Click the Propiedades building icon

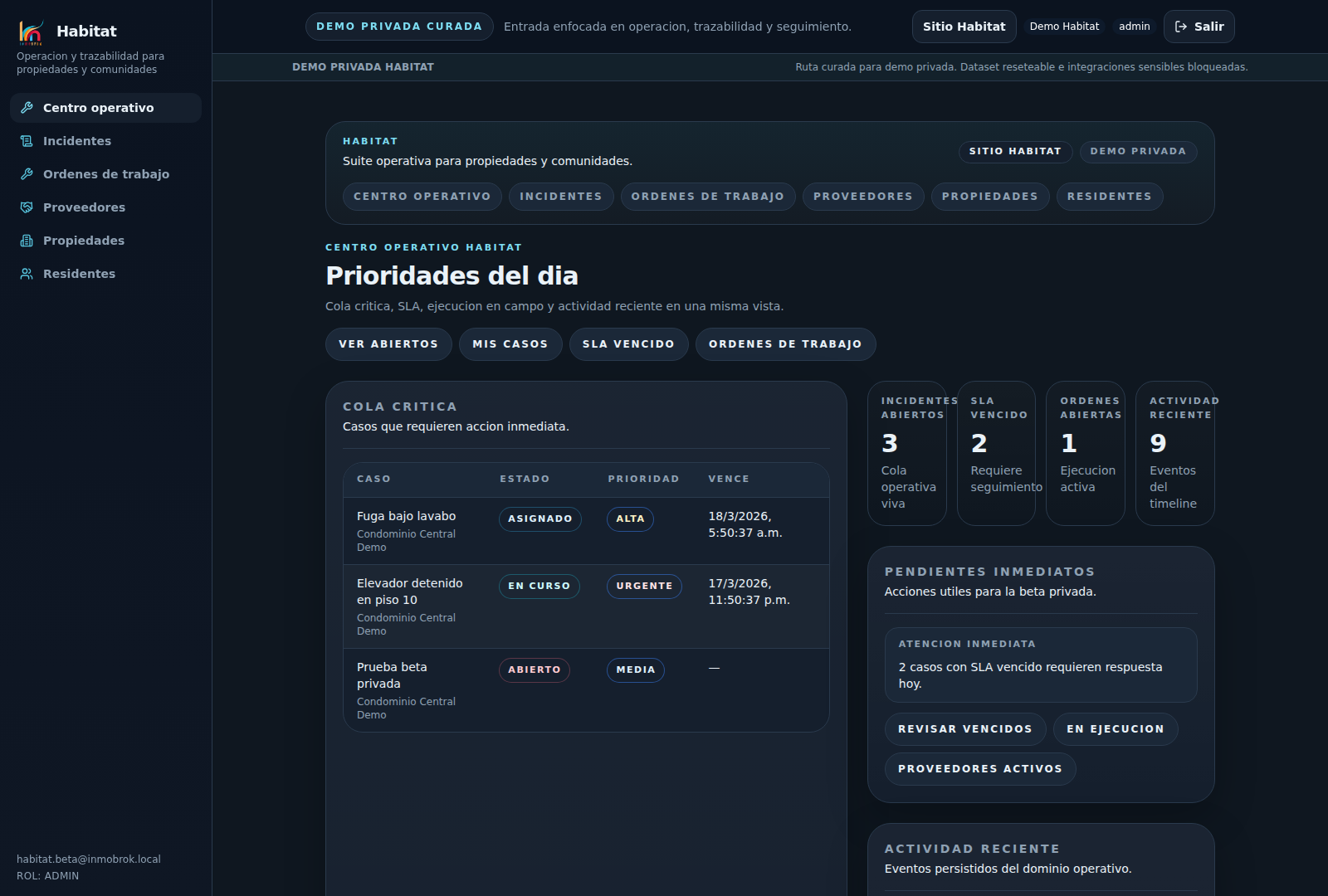[27, 241]
